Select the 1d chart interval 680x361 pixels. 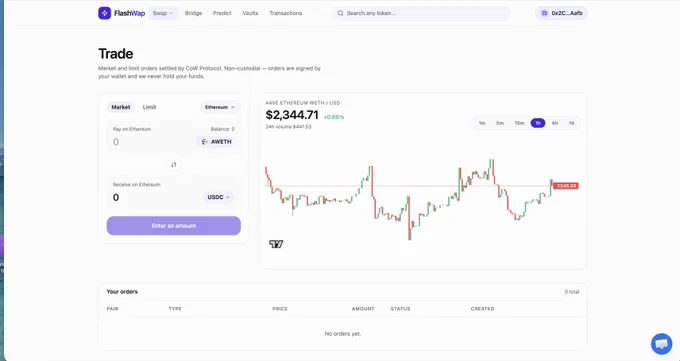(572, 123)
